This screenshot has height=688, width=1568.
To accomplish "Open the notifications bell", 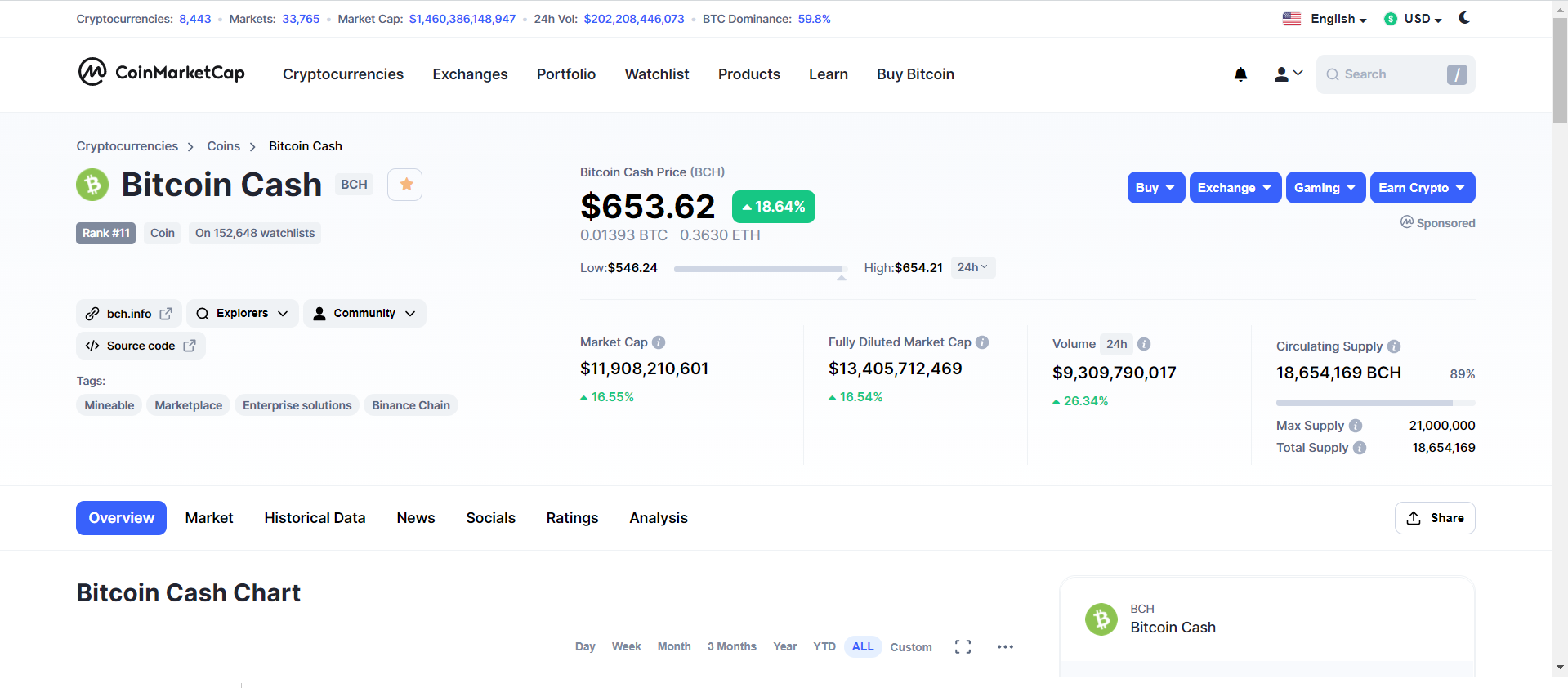I will (x=1240, y=74).
